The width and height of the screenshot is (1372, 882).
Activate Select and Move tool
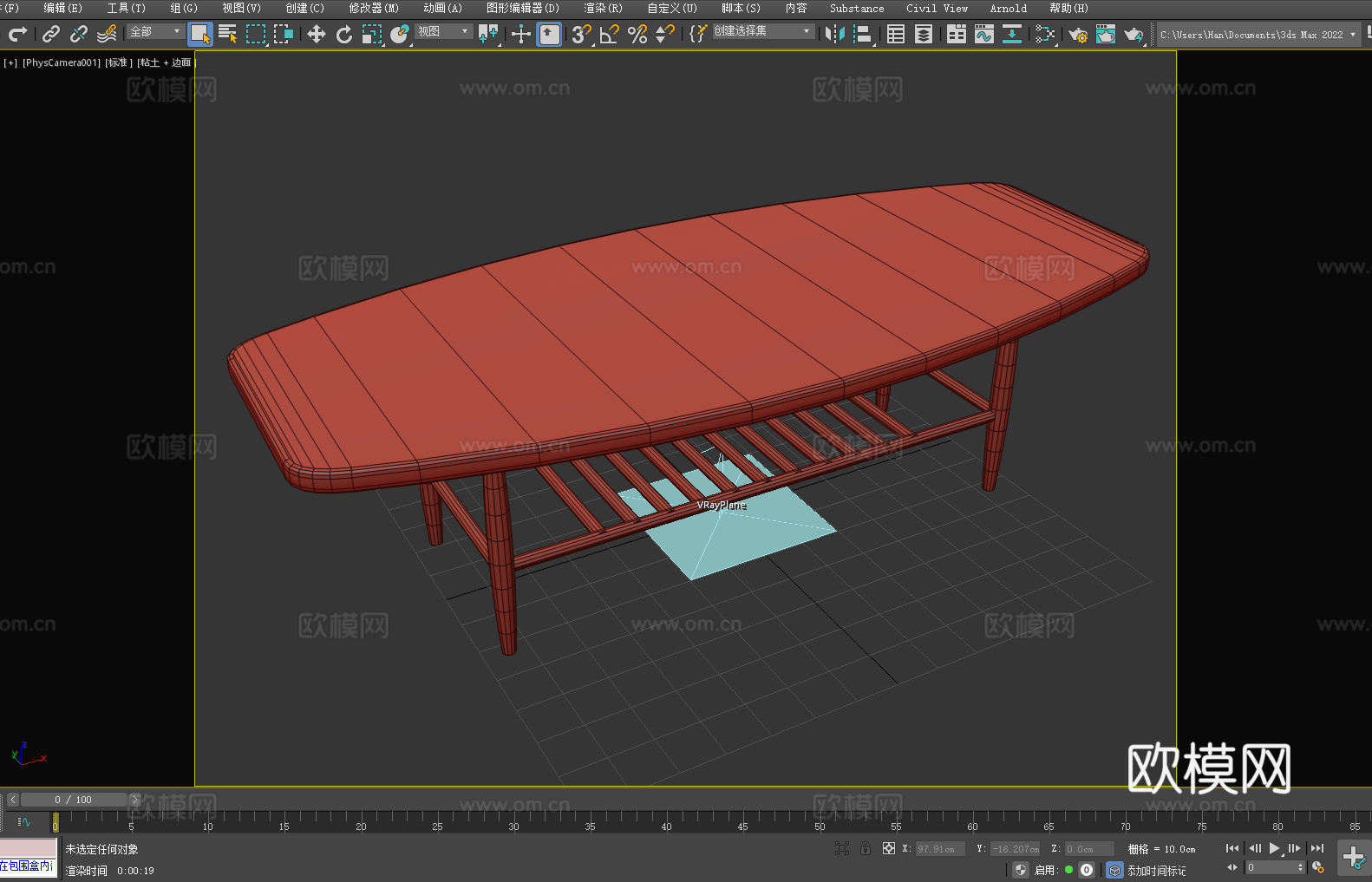(317, 34)
